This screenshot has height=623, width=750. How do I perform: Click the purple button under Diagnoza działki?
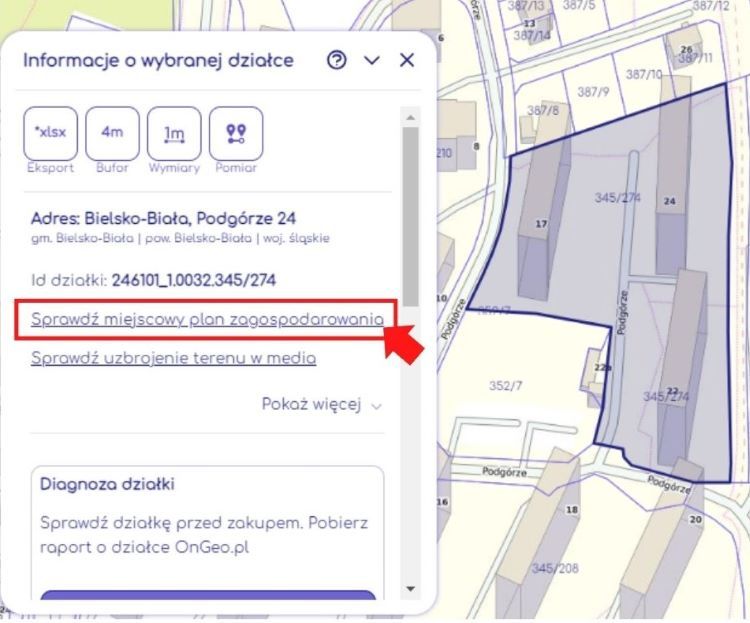[208, 598]
